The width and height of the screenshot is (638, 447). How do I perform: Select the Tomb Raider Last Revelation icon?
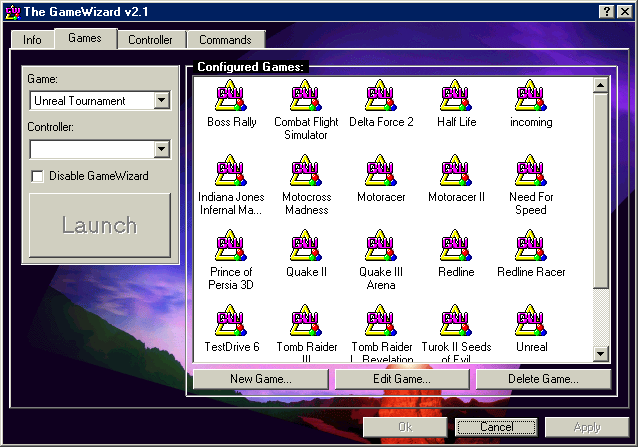pos(380,320)
